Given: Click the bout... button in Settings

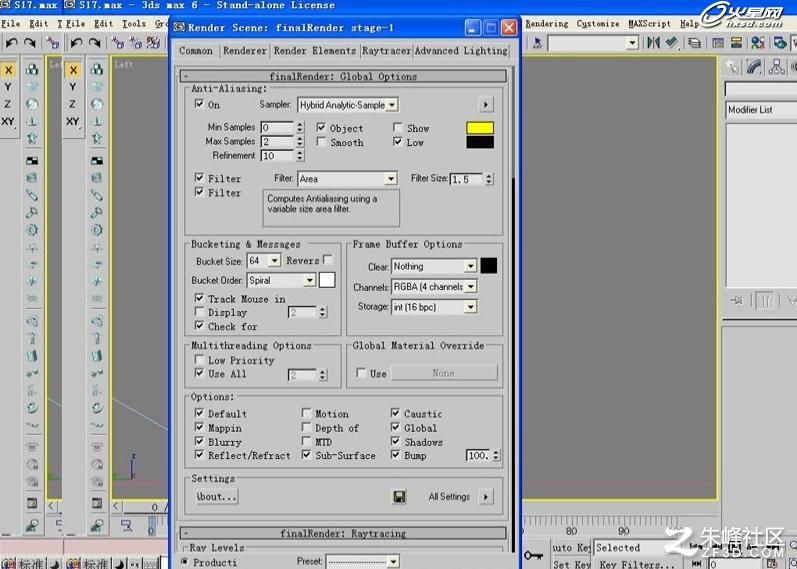Looking at the screenshot, I should tap(217, 496).
